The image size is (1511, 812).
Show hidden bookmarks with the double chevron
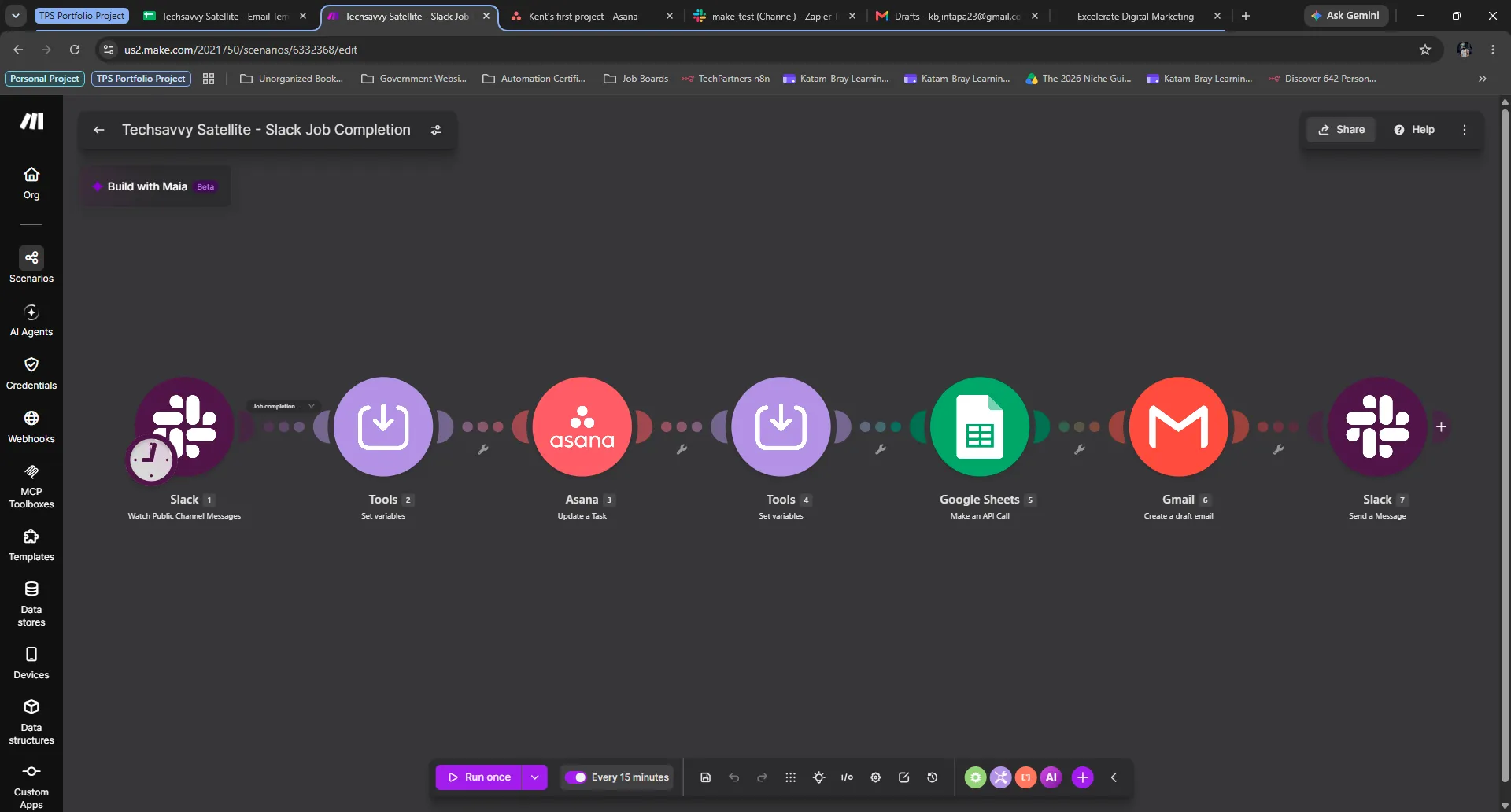pyautogui.click(x=1483, y=79)
